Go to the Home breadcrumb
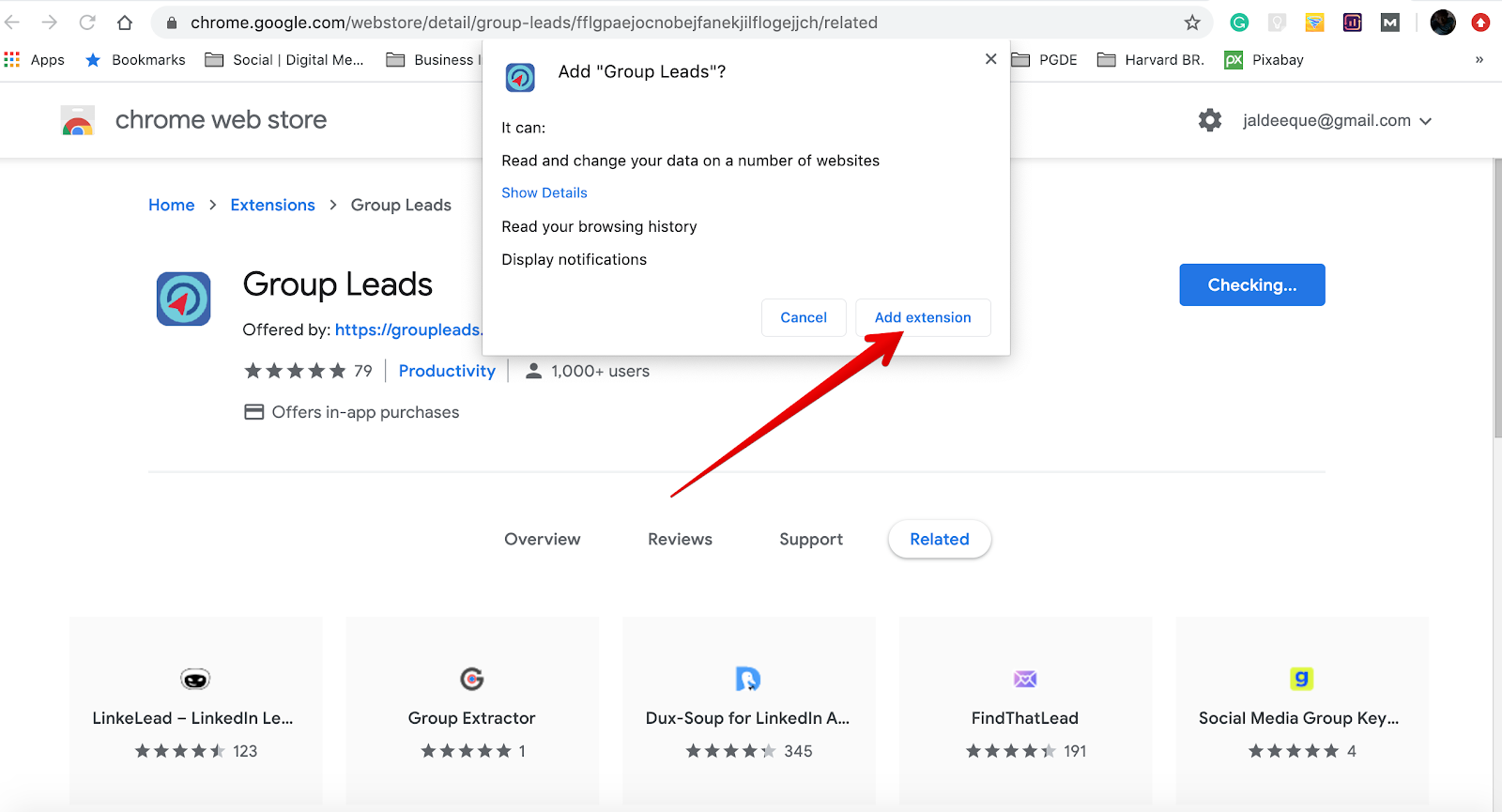1502x812 pixels. coord(172,205)
